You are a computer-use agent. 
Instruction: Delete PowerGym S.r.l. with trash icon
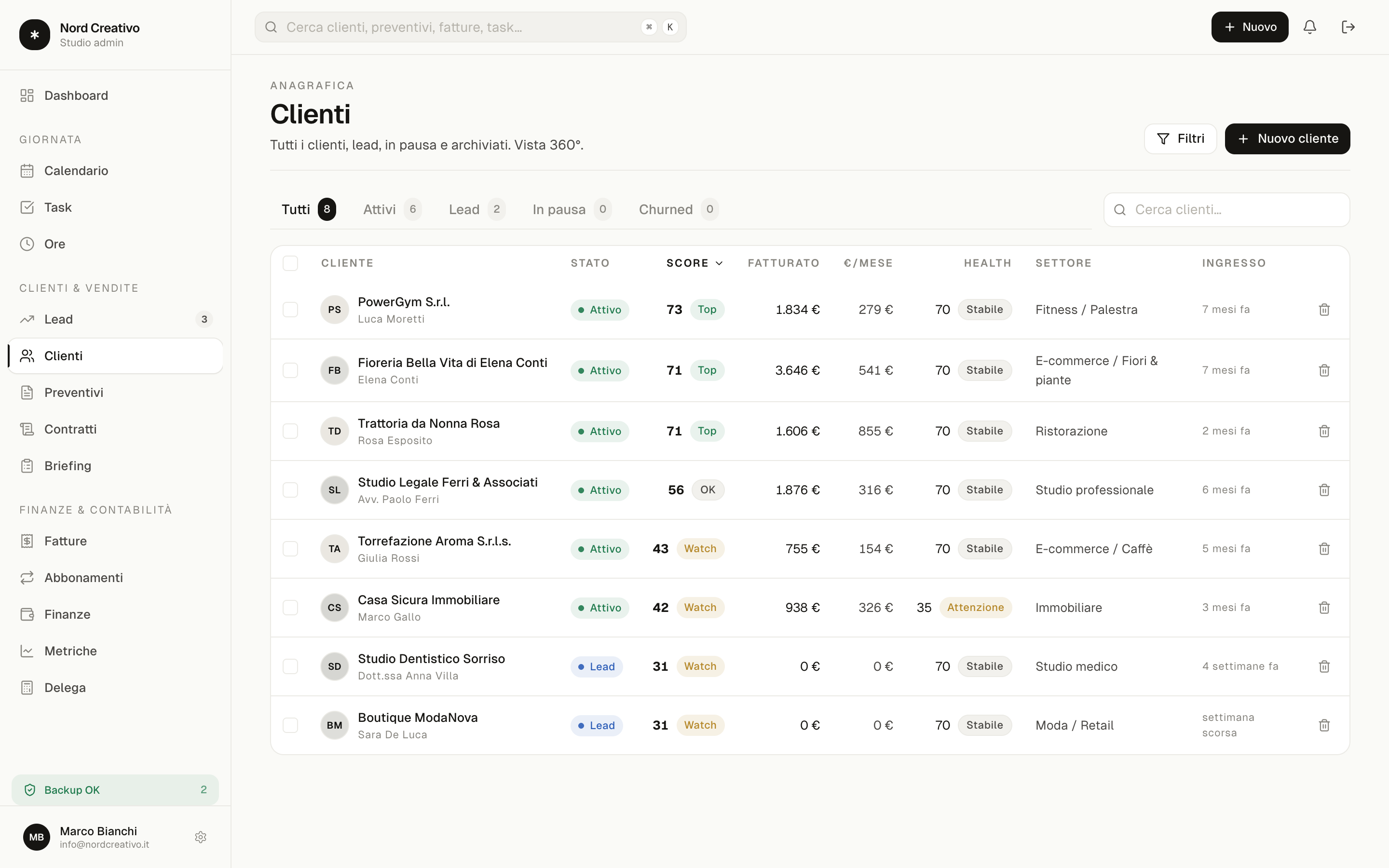pos(1324,310)
